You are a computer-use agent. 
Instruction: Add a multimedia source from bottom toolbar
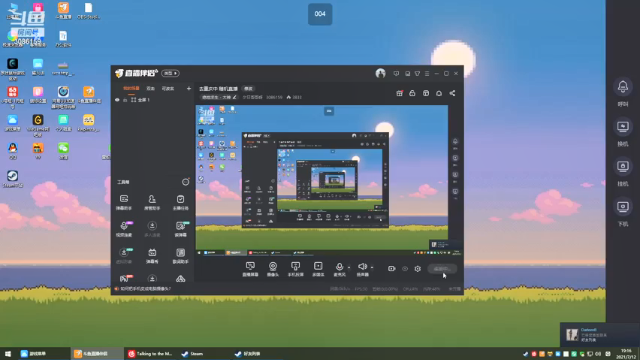click(x=318, y=269)
